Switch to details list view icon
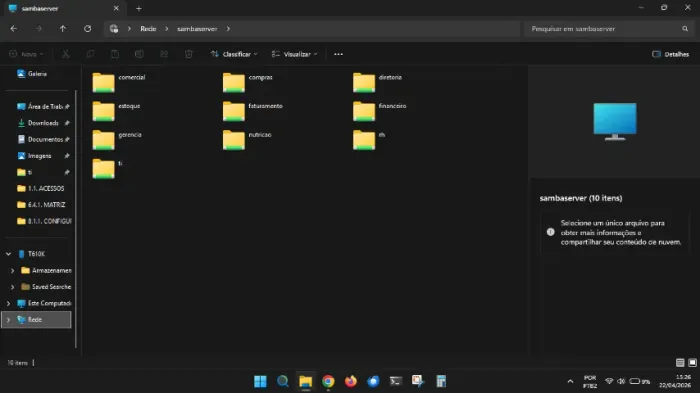The image size is (700, 393). (680, 363)
